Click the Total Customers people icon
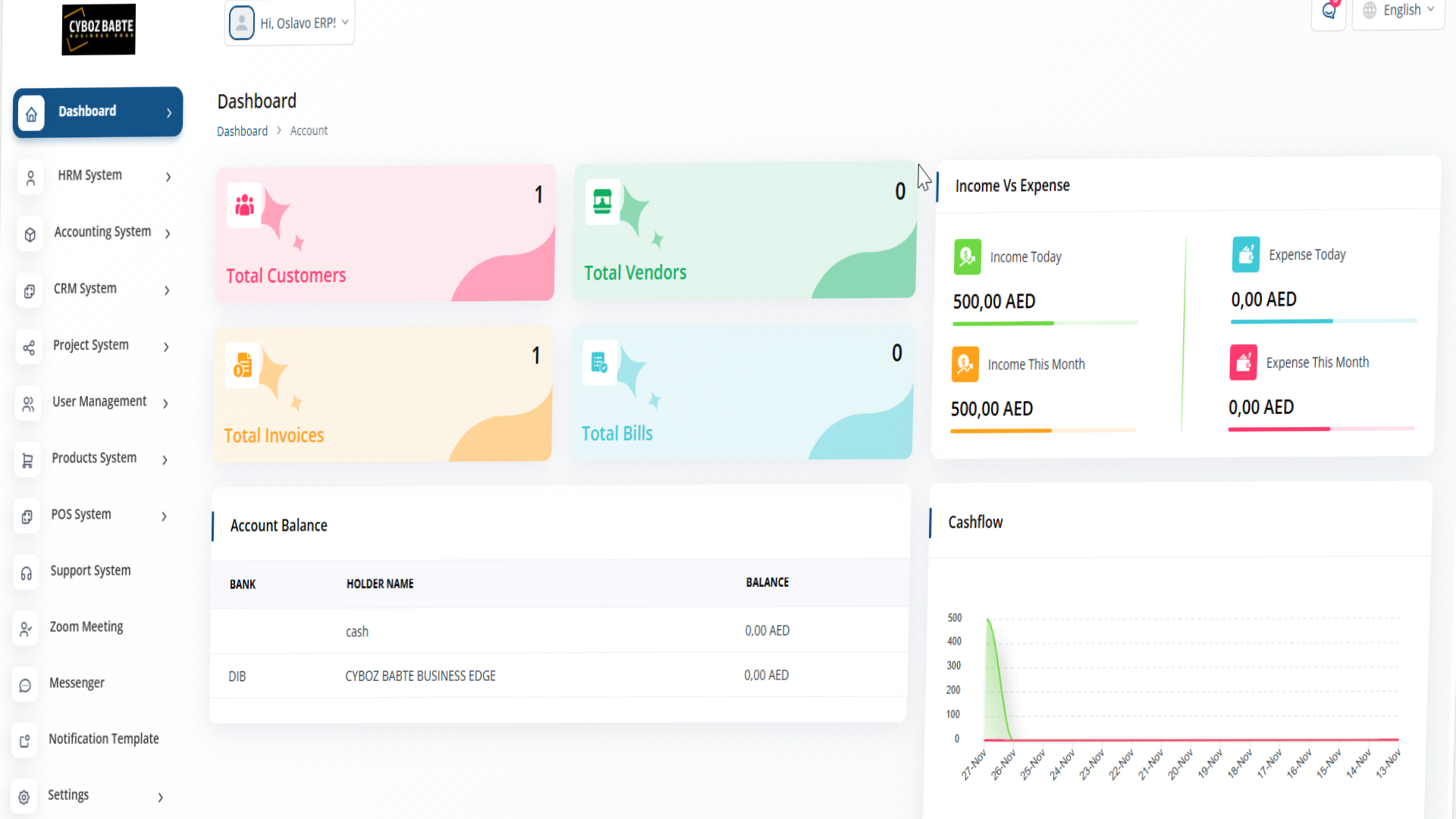Viewport: 1456px width, 819px height. [x=244, y=205]
